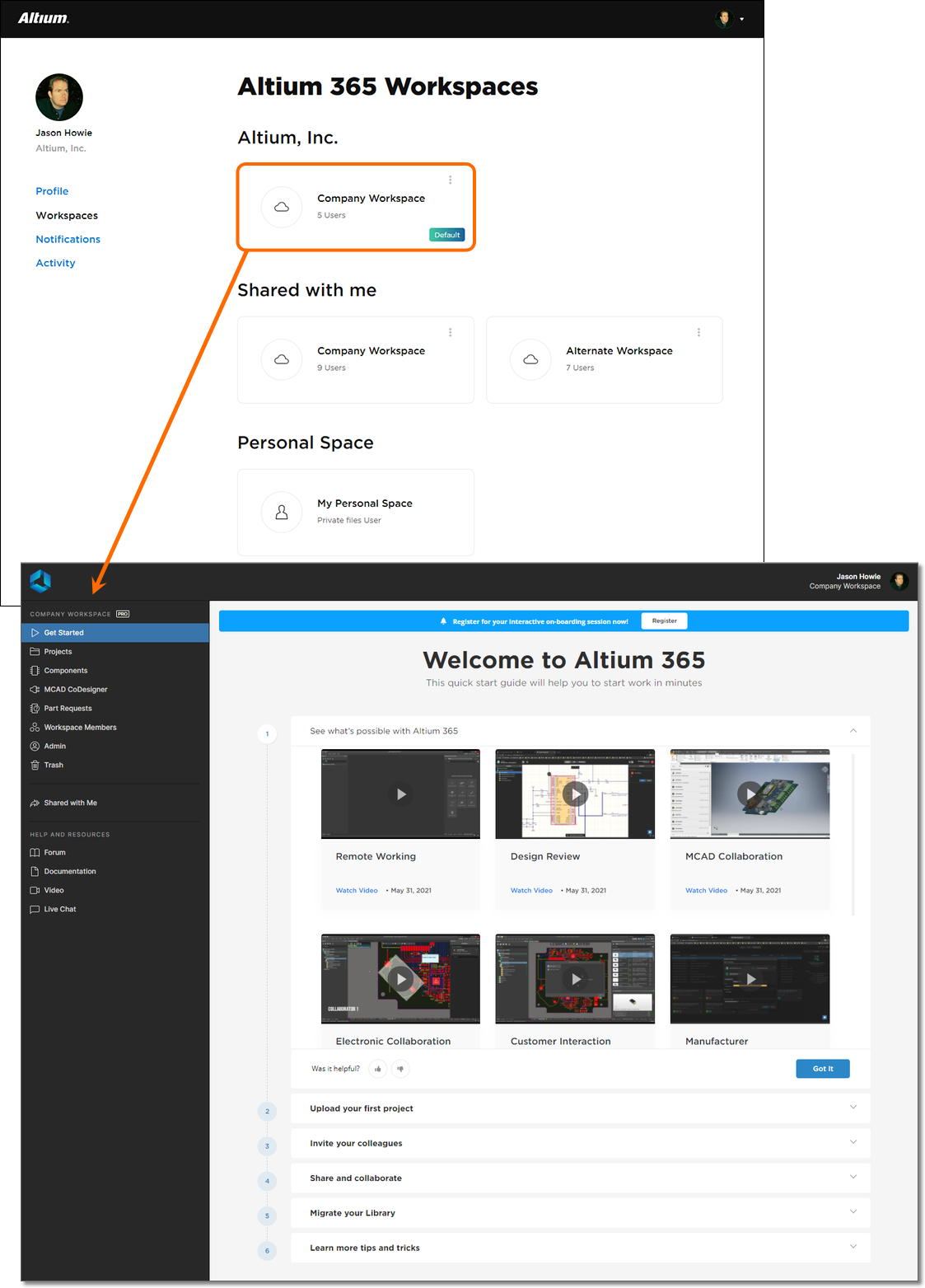925x1288 pixels.
Task: Expand Upload your first project step
Action: click(x=853, y=1108)
